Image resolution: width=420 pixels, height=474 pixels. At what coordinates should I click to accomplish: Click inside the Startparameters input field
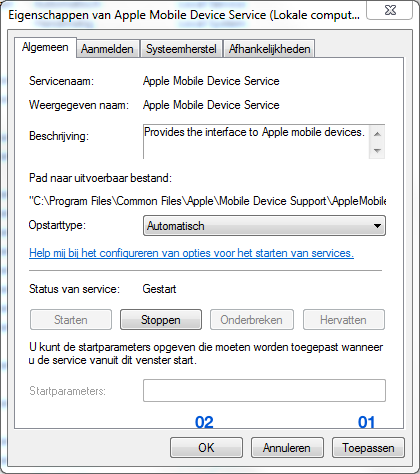(264, 390)
